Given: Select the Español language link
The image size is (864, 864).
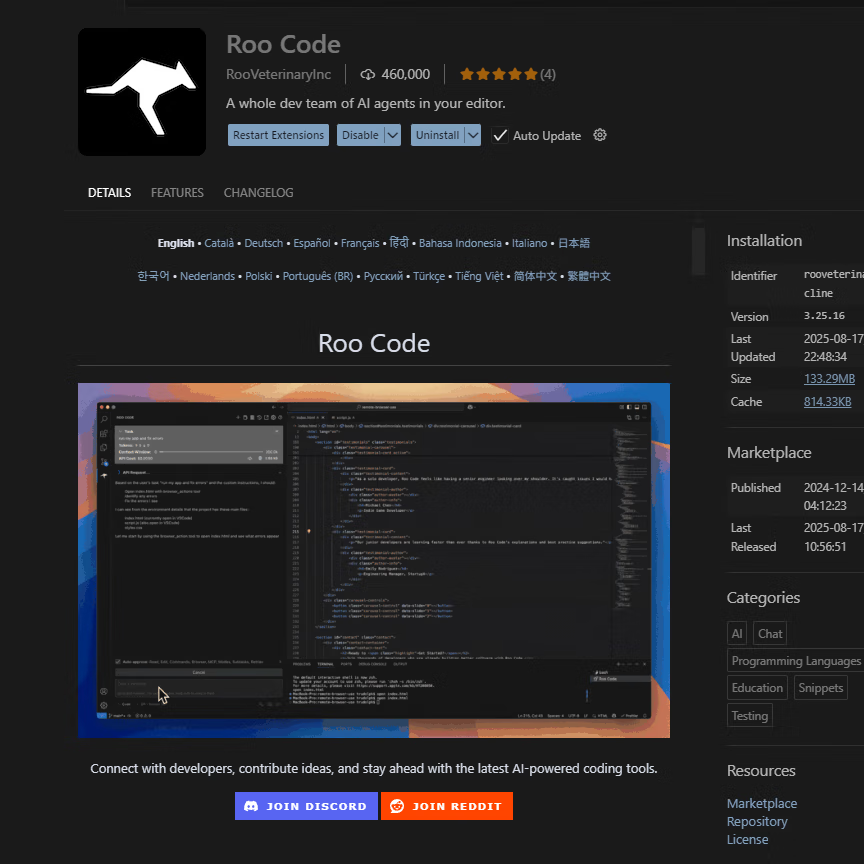Looking at the screenshot, I should click(x=311, y=243).
